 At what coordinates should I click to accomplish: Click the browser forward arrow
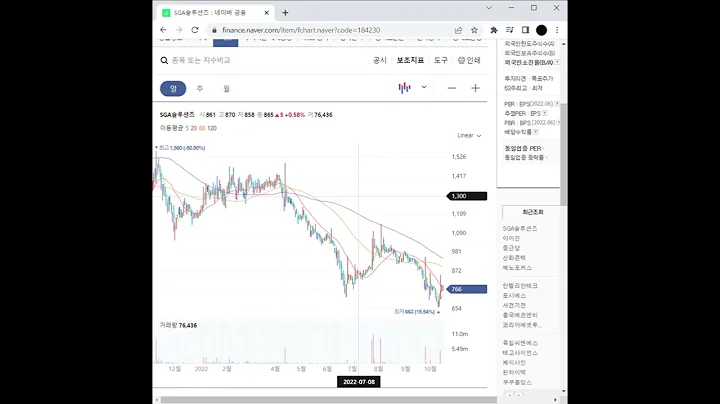pyautogui.click(x=179, y=30)
